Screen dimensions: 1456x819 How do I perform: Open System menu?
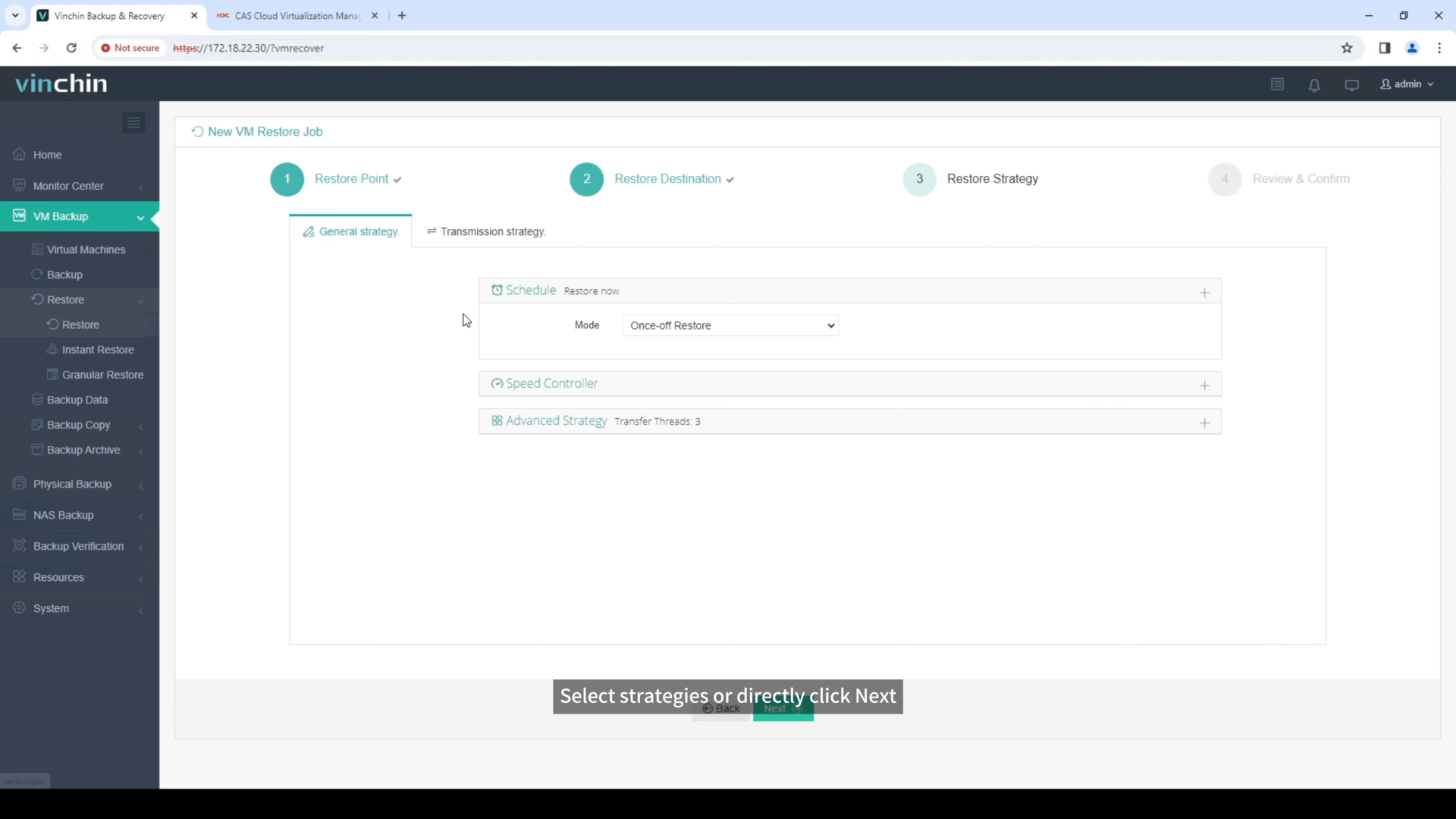tap(80, 608)
